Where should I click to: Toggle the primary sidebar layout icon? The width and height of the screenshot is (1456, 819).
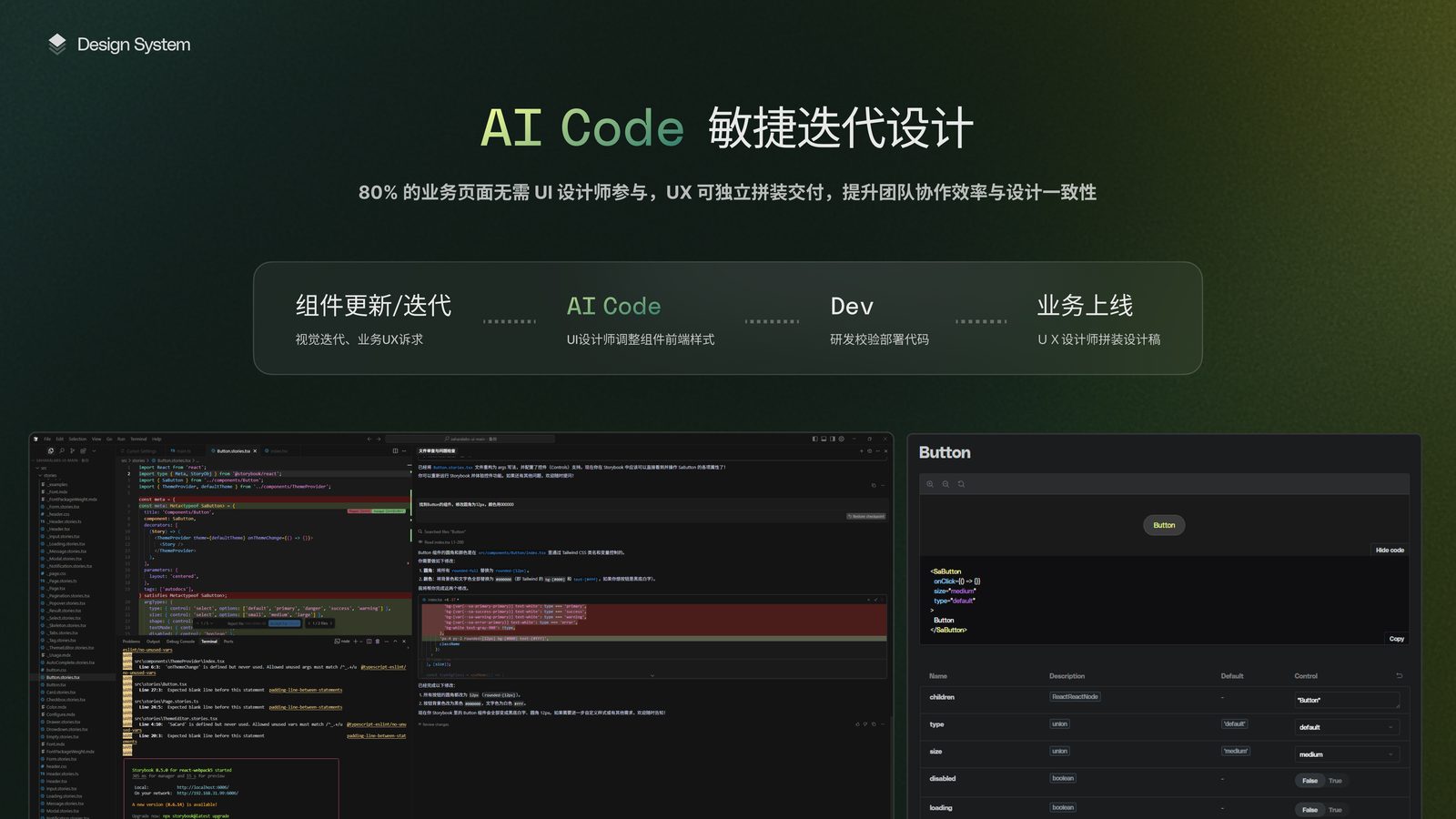point(815,439)
